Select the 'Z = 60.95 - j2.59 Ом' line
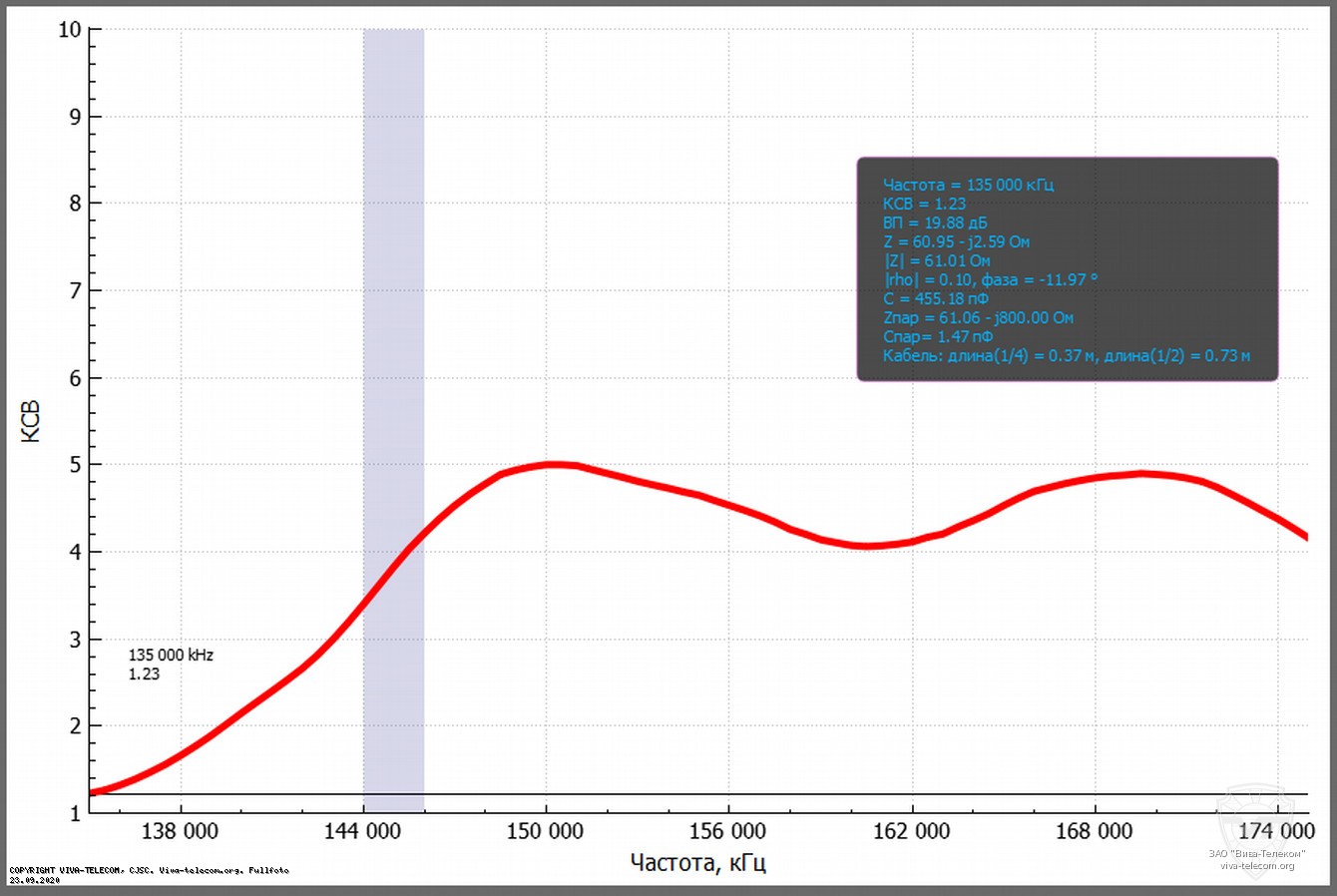 (956, 241)
